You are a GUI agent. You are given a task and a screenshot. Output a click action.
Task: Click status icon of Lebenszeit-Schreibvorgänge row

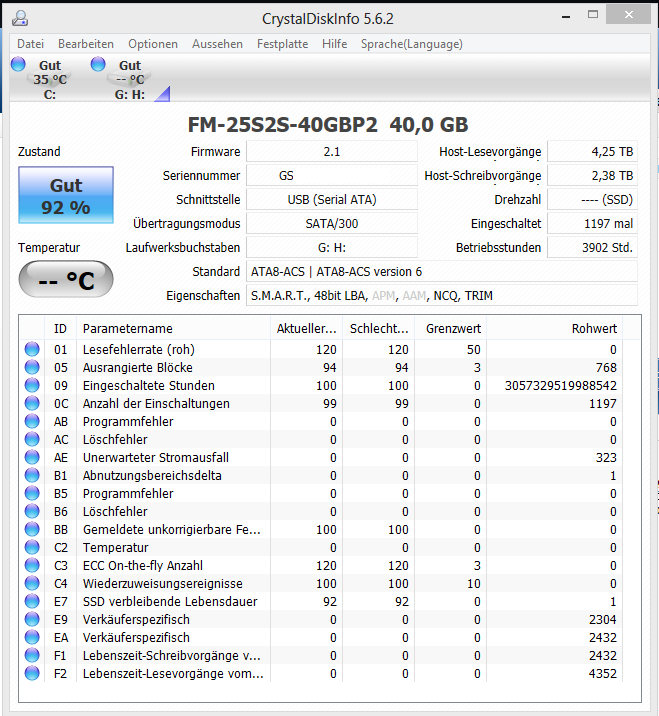point(32,655)
